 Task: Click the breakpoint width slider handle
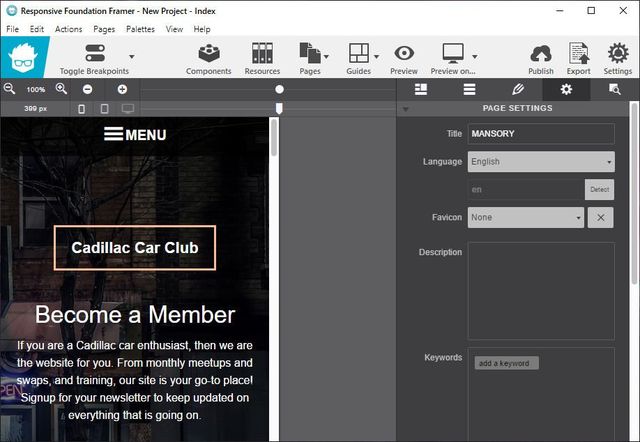(x=279, y=107)
